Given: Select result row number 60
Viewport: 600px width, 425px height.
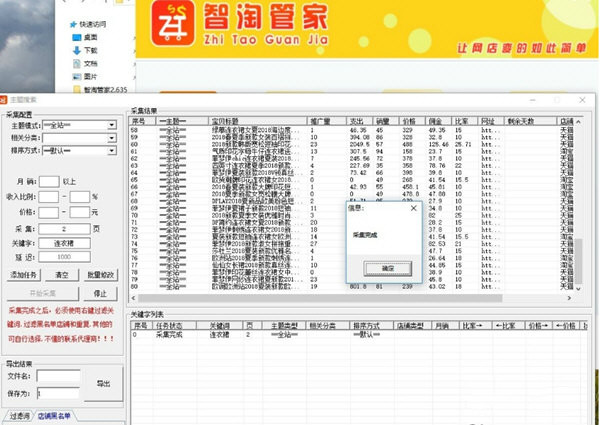Looking at the screenshot, I should (352, 145).
